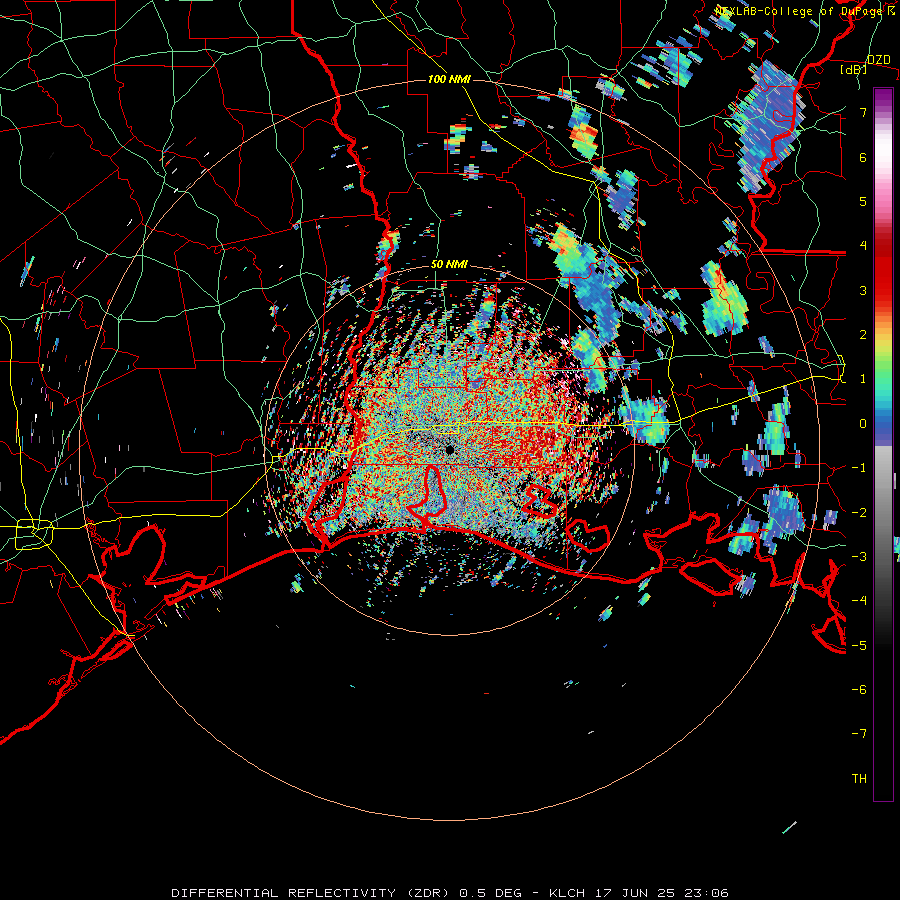
Task: Click the -7 dB tick label on scale
Action: pos(859,734)
